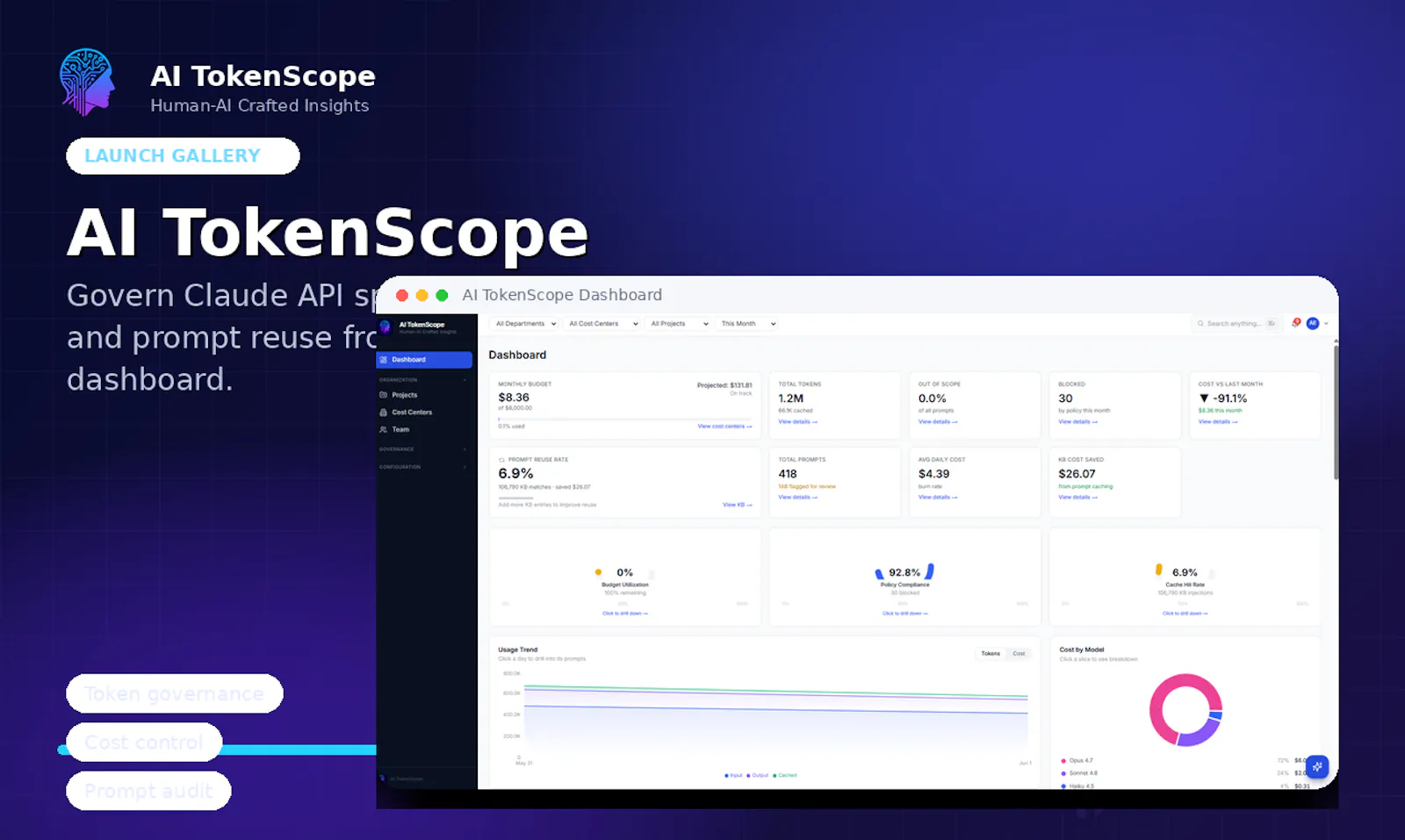Click the down-triangle in Cost vs Last Month

(x=1204, y=398)
